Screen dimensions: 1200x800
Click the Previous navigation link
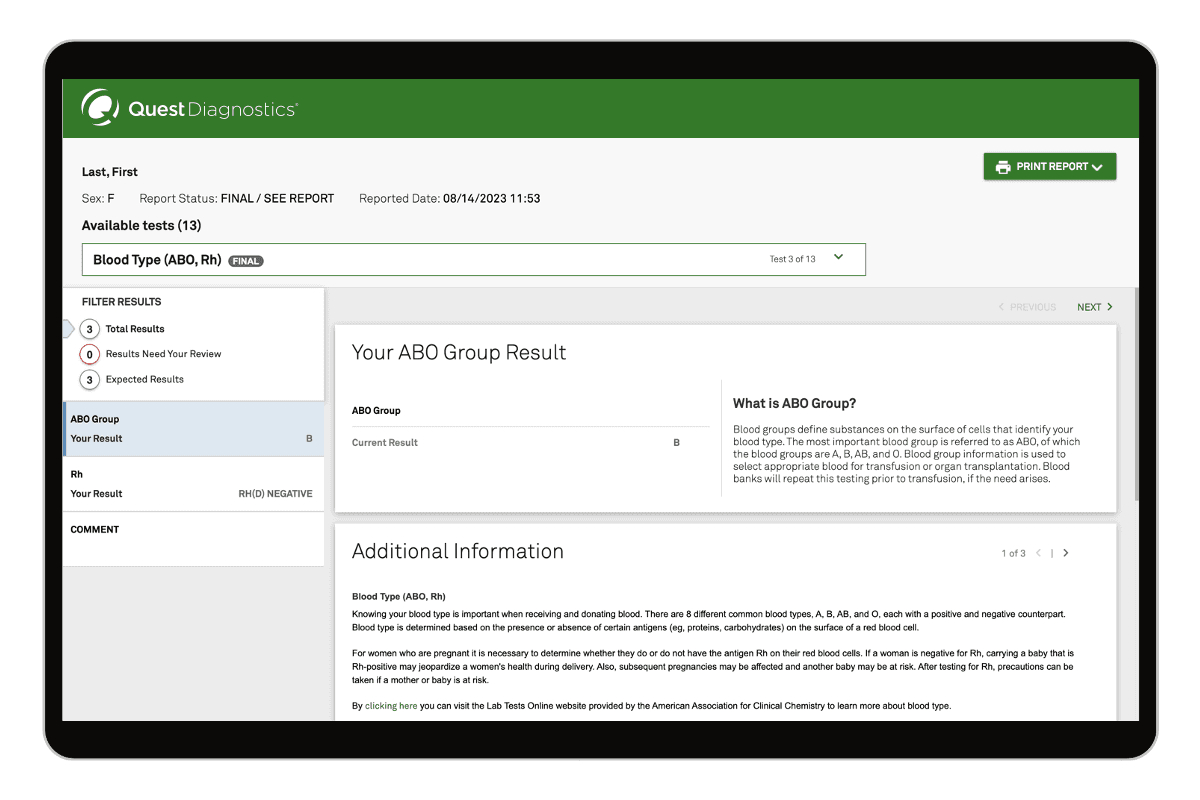[x=1032, y=307]
